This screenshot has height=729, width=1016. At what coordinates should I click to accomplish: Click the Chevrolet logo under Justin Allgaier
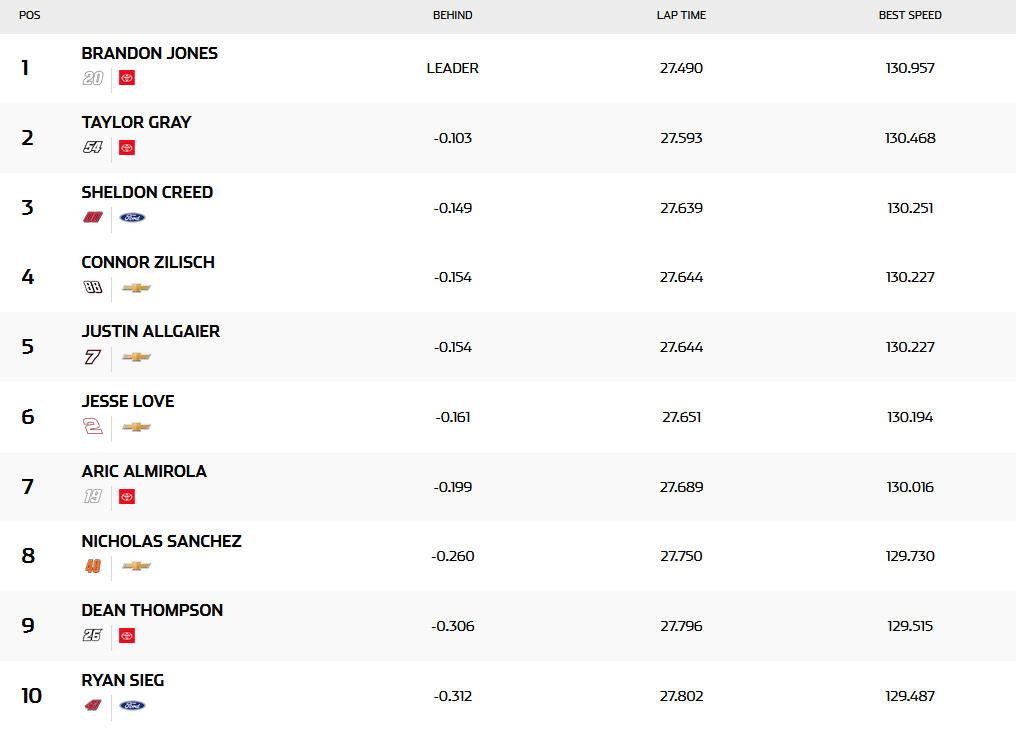pos(136,357)
